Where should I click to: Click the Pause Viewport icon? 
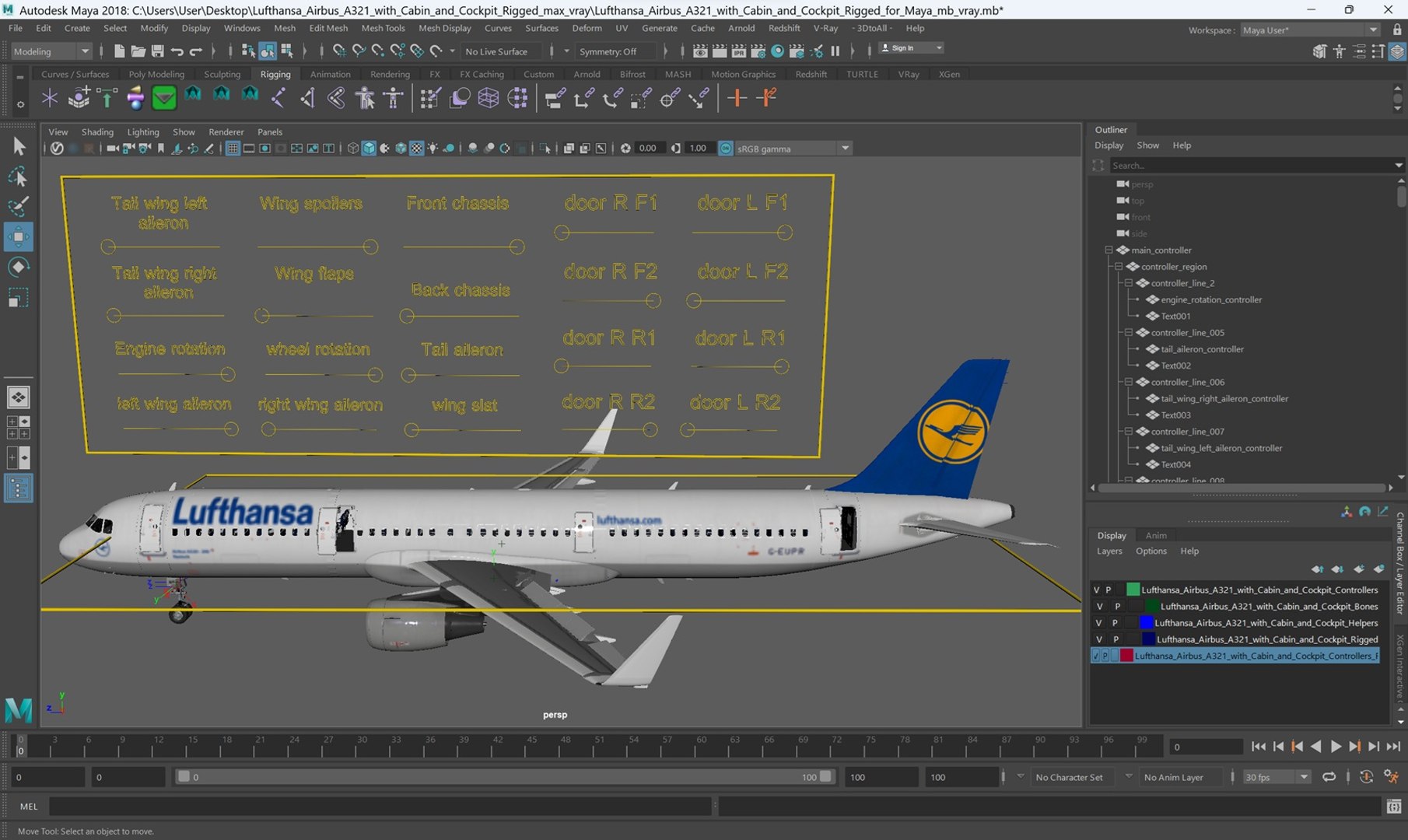tap(835, 51)
